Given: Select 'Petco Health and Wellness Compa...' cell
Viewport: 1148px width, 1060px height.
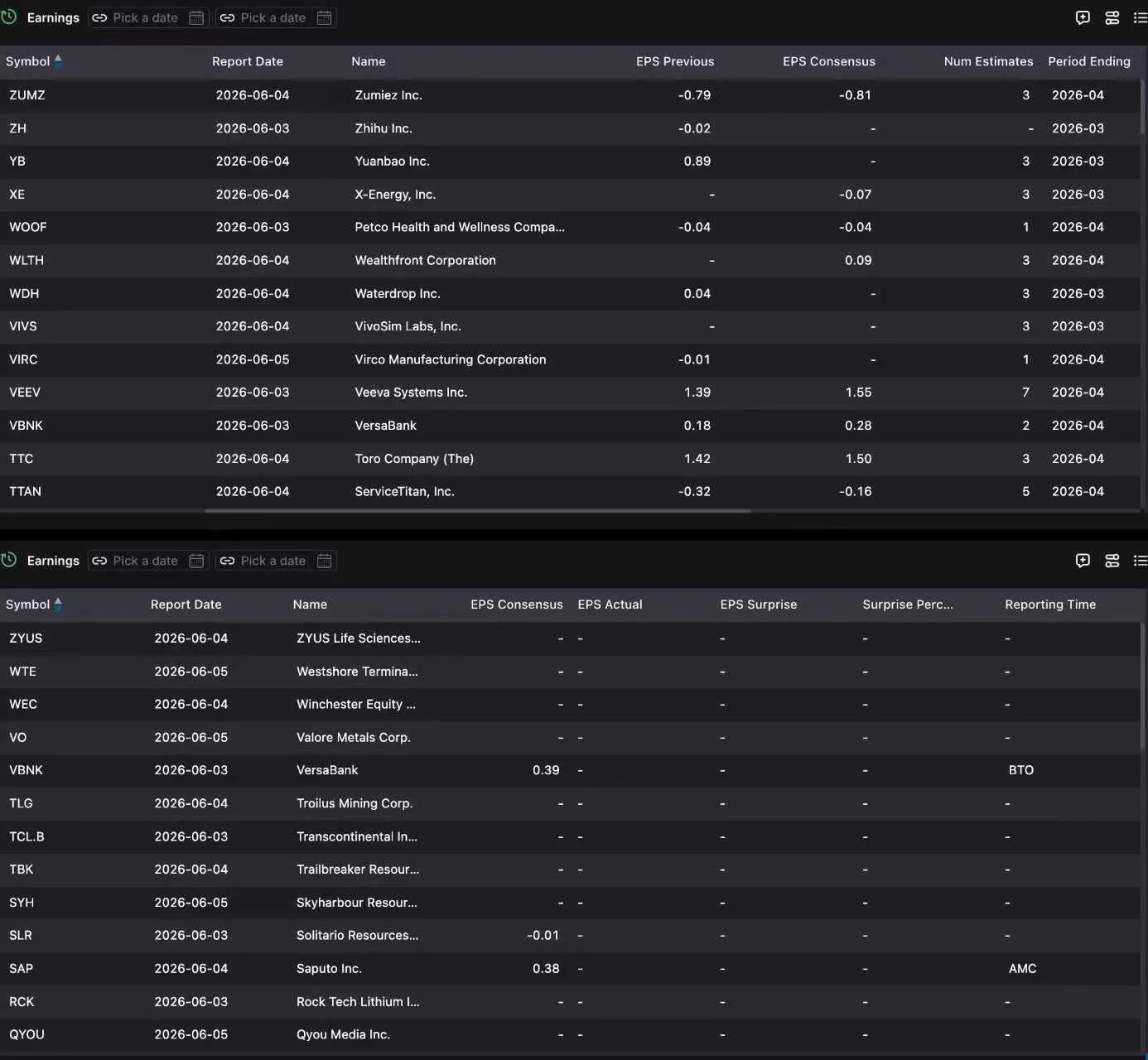Looking at the screenshot, I should point(460,227).
